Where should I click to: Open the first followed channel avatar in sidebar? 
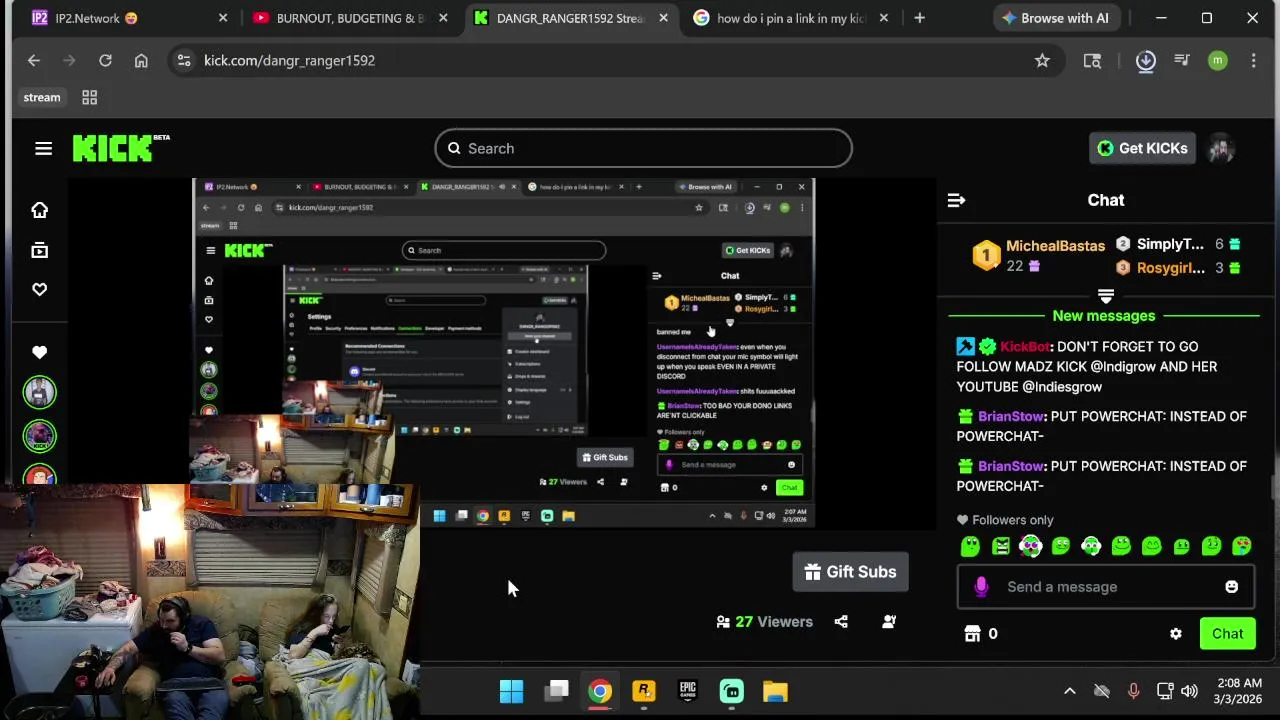(40, 392)
